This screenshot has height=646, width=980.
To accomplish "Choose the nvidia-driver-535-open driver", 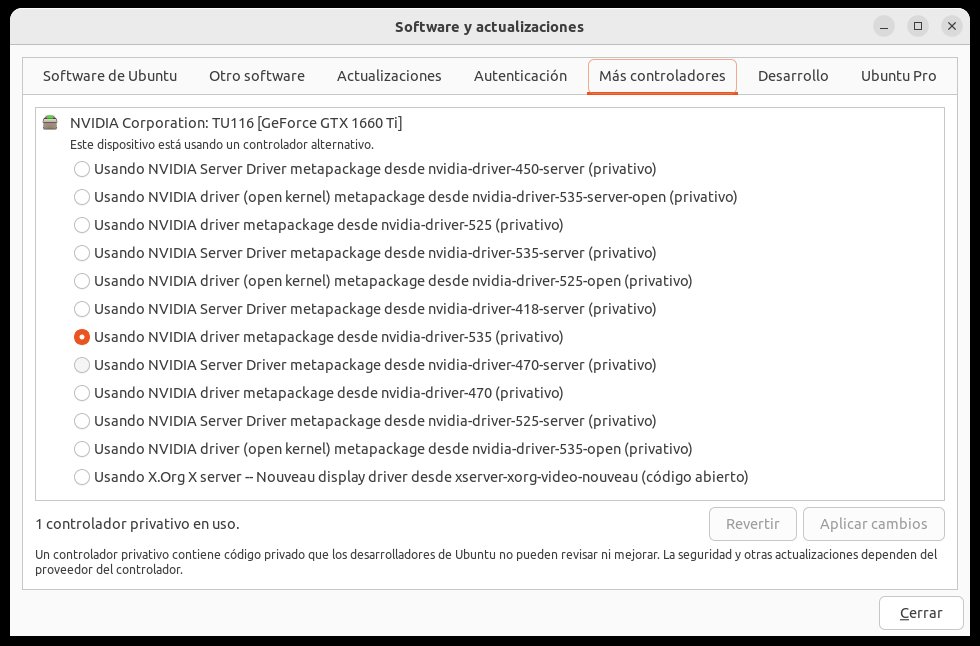I will click(82, 449).
